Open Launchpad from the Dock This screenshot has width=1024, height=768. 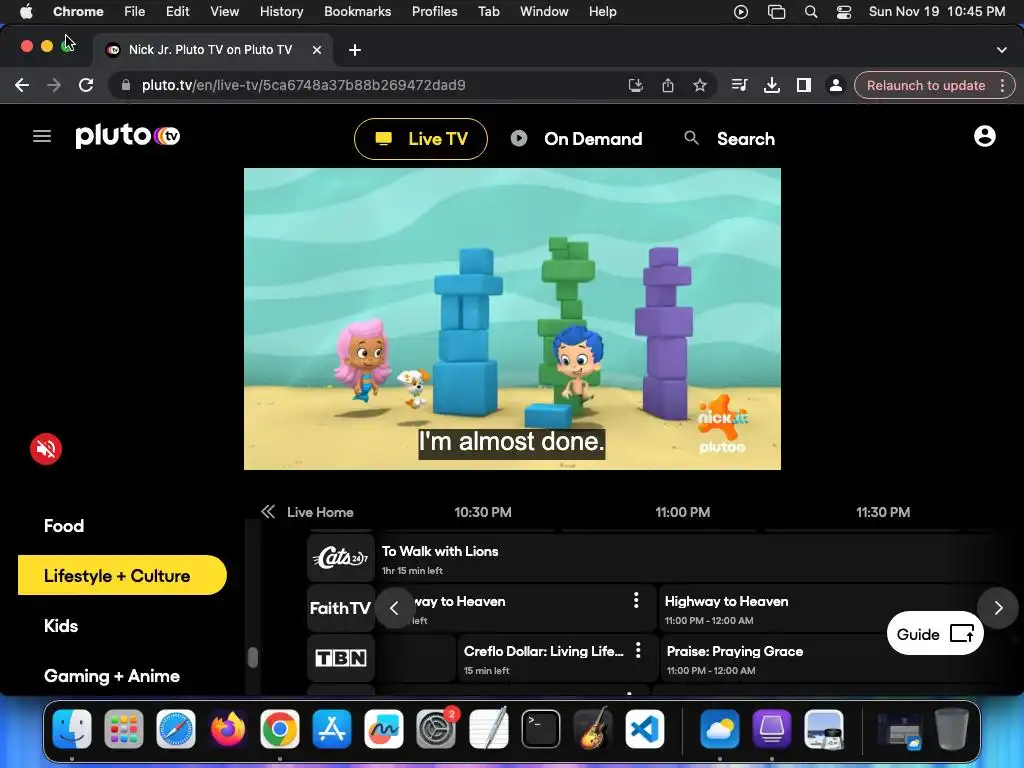123,729
